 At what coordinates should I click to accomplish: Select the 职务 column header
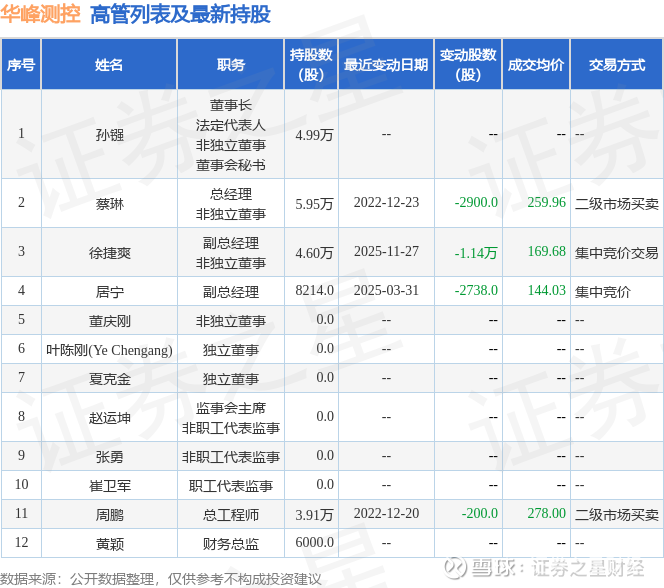pos(230,64)
